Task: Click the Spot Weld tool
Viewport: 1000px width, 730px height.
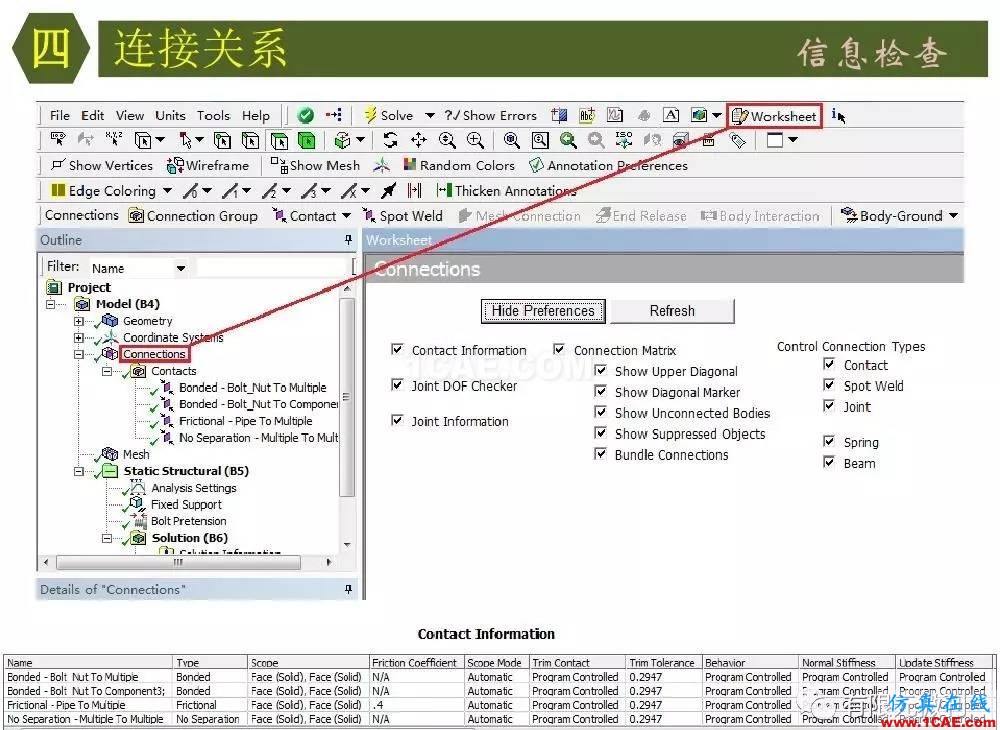Action: coord(402,216)
